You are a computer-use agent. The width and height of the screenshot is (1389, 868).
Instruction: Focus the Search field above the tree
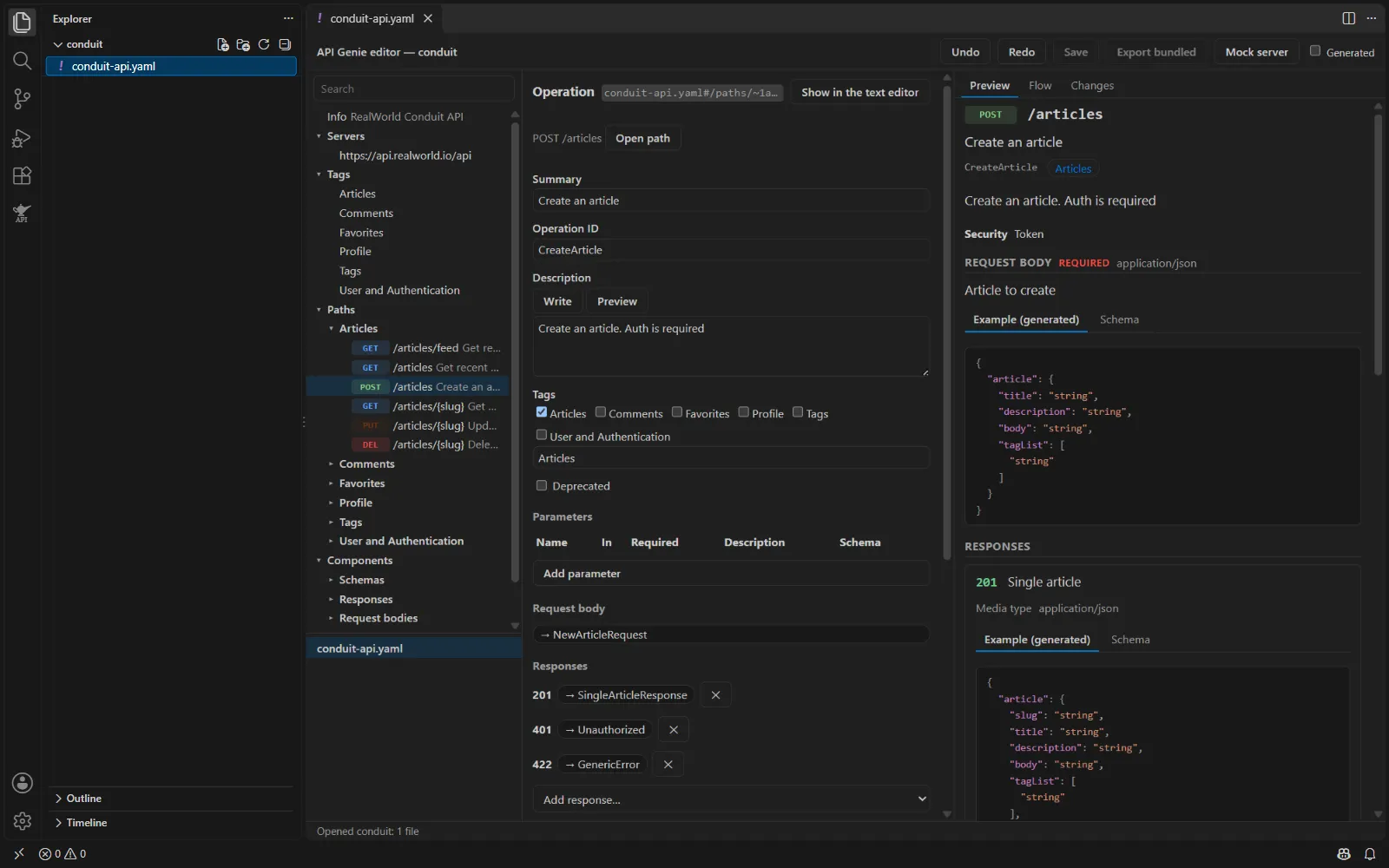tap(413, 89)
